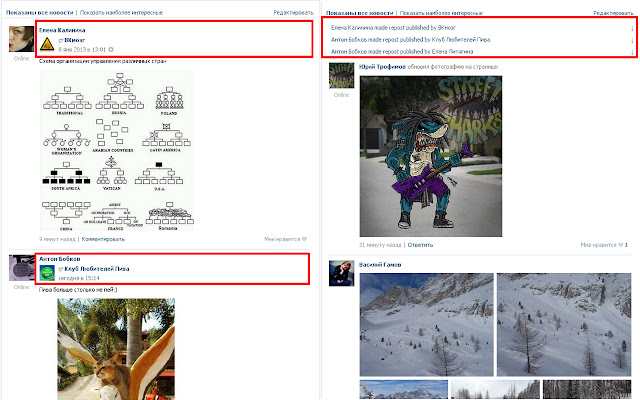
Task: Select Показать наиболее интересные above Елена Калинина's post
Action: coord(121,13)
